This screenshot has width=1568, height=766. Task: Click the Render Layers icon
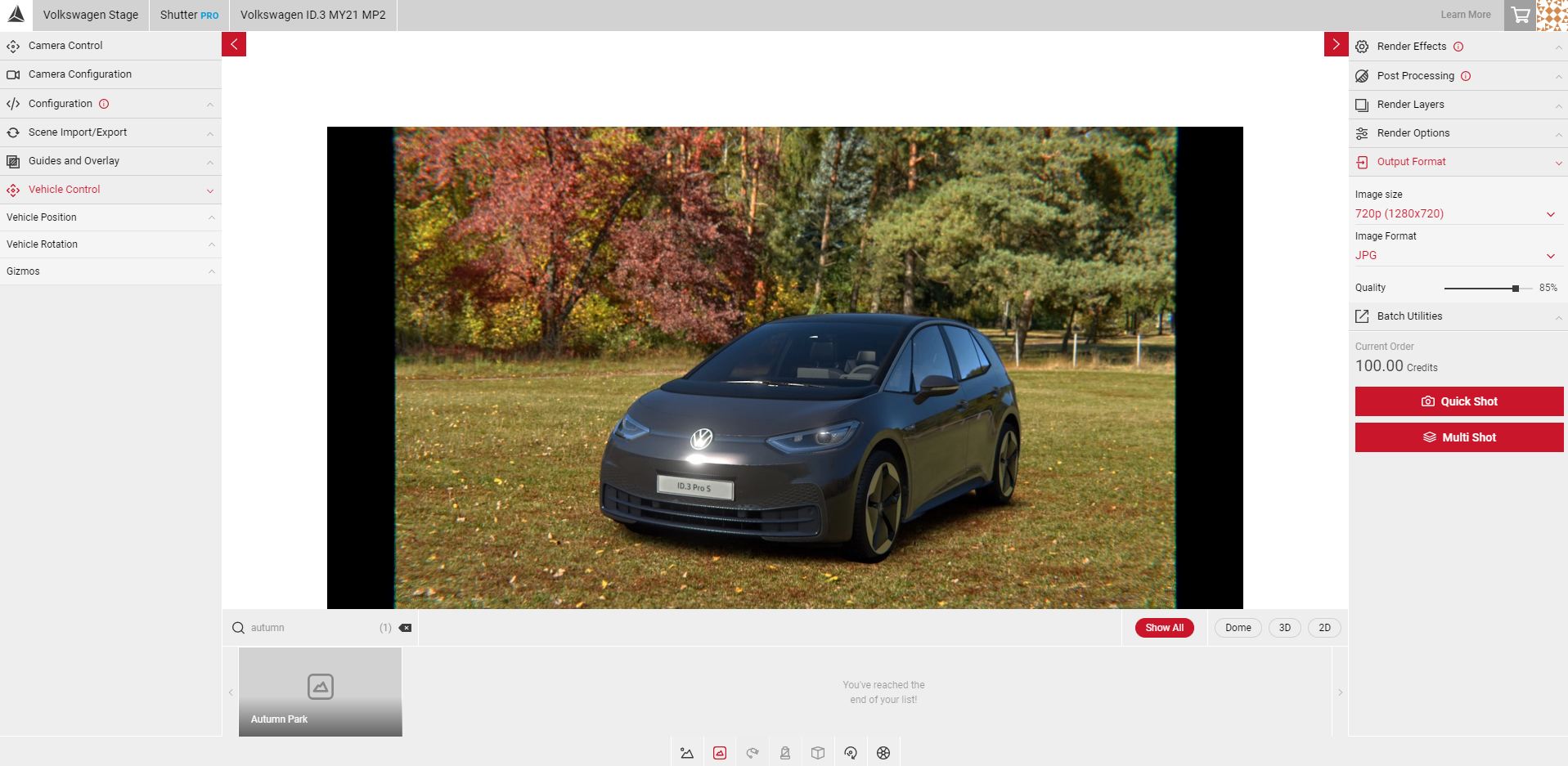(1362, 105)
